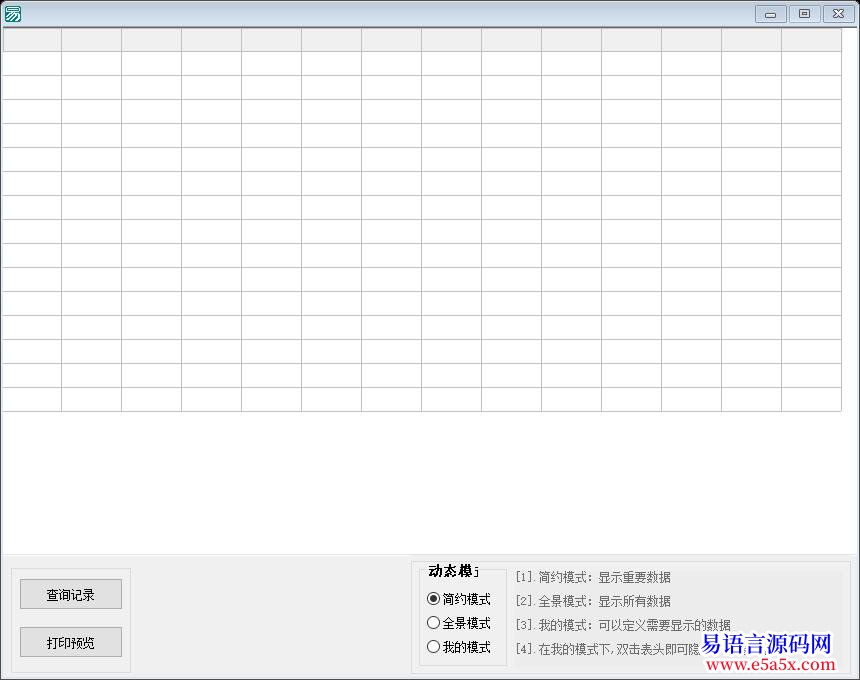
Task: Click the 打印预览 button
Action: click(x=69, y=641)
